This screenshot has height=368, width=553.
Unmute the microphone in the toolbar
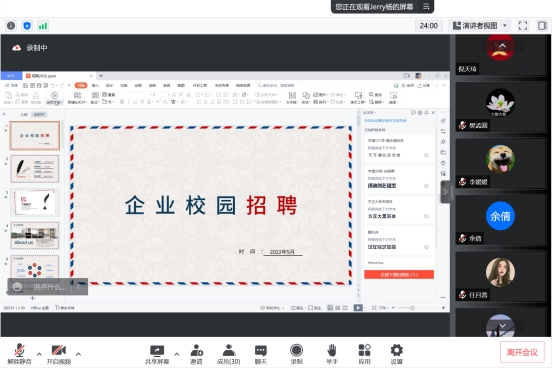point(19,354)
